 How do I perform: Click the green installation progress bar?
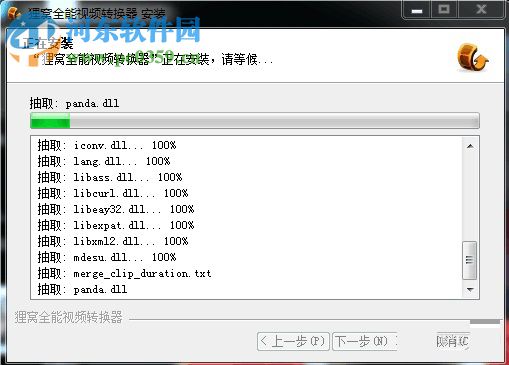[255, 121]
